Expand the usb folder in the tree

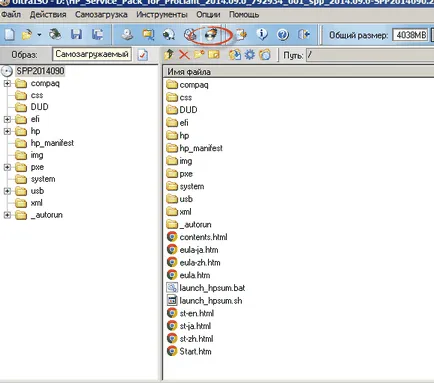coord(7,191)
